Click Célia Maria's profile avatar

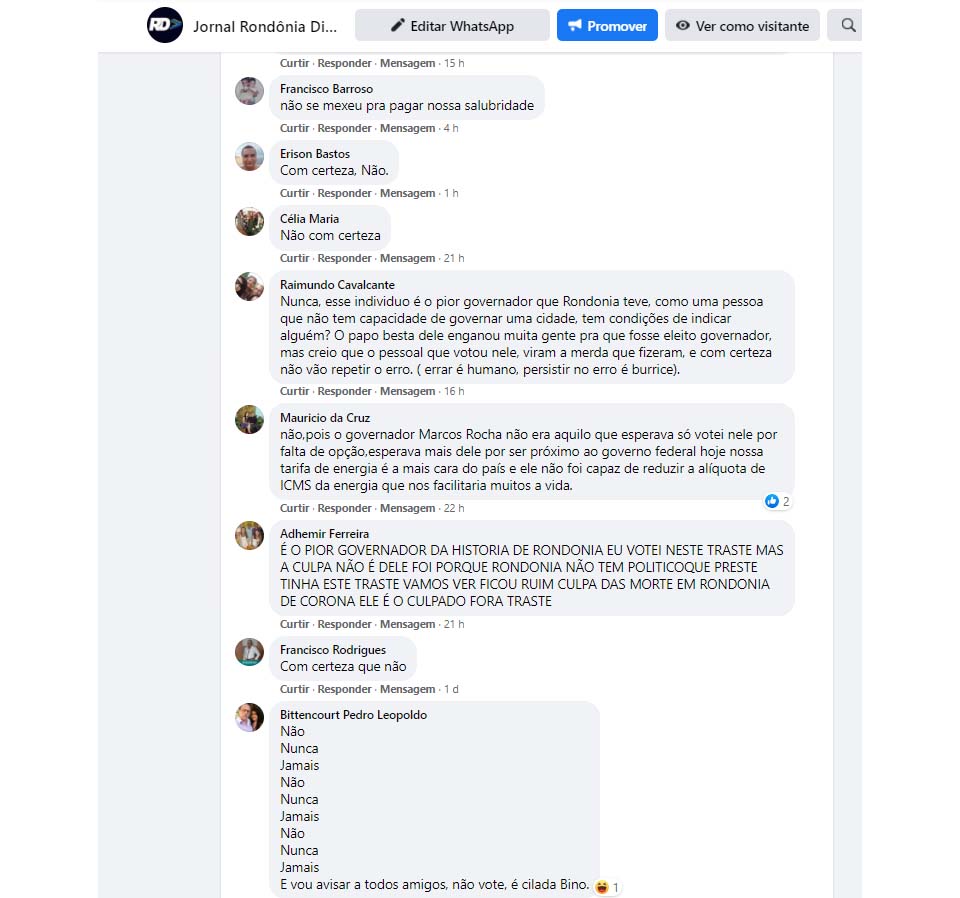coord(249,221)
